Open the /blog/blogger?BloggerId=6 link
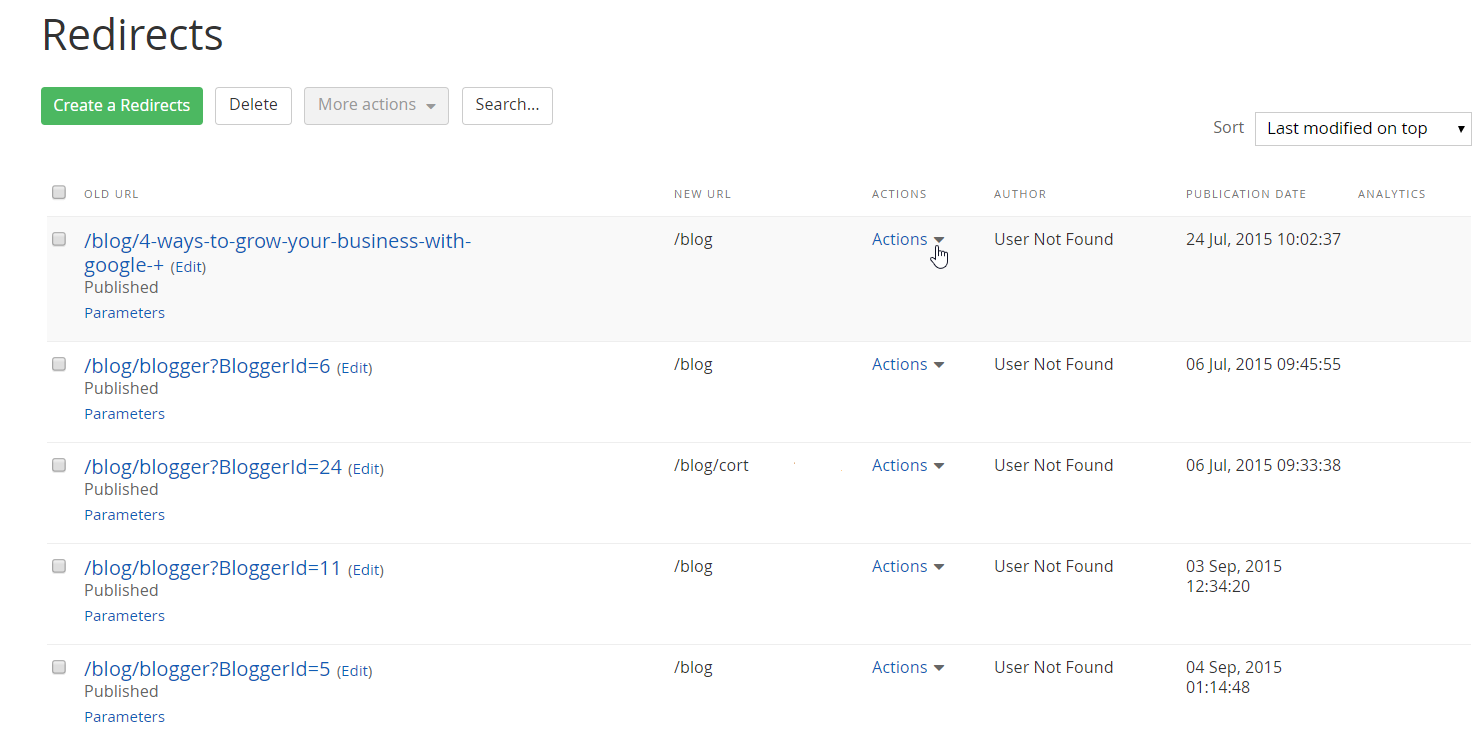This screenshot has width=1484, height=732. [207, 366]
